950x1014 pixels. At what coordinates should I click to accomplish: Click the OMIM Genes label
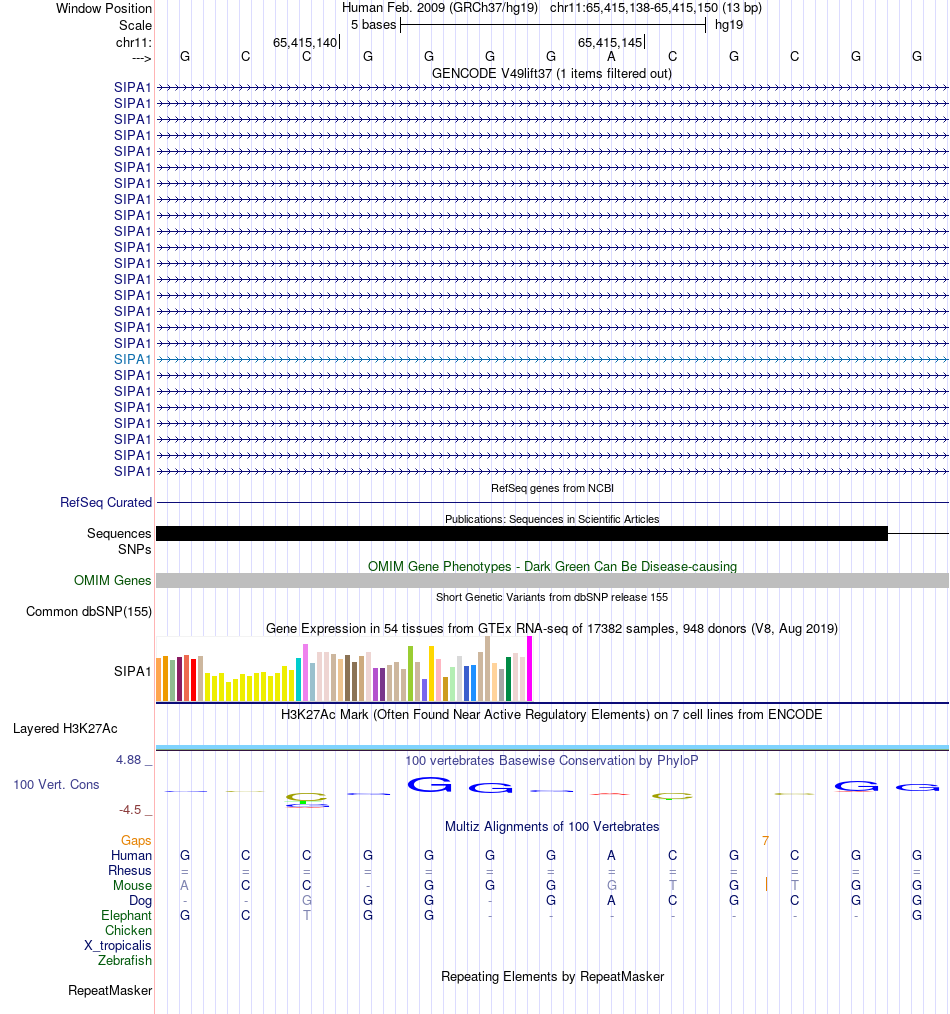point(113,581)
